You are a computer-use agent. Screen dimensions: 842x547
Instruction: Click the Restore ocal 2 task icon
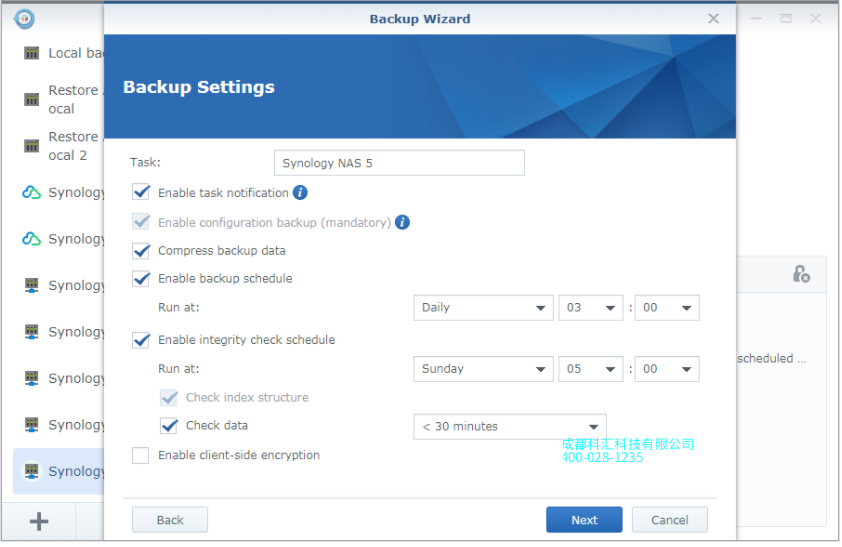[x=32, y=146]
